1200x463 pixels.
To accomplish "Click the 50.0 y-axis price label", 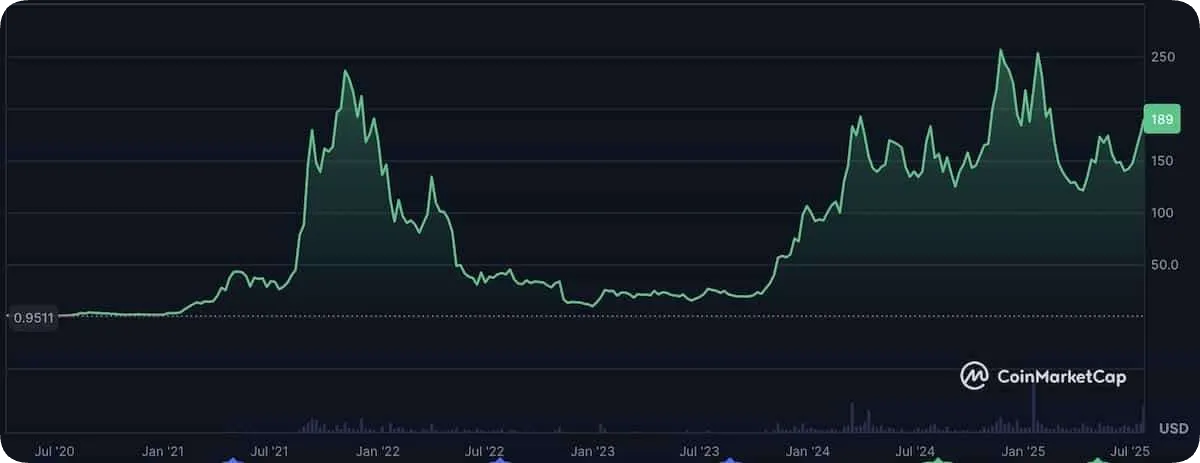I will 1162,265.
